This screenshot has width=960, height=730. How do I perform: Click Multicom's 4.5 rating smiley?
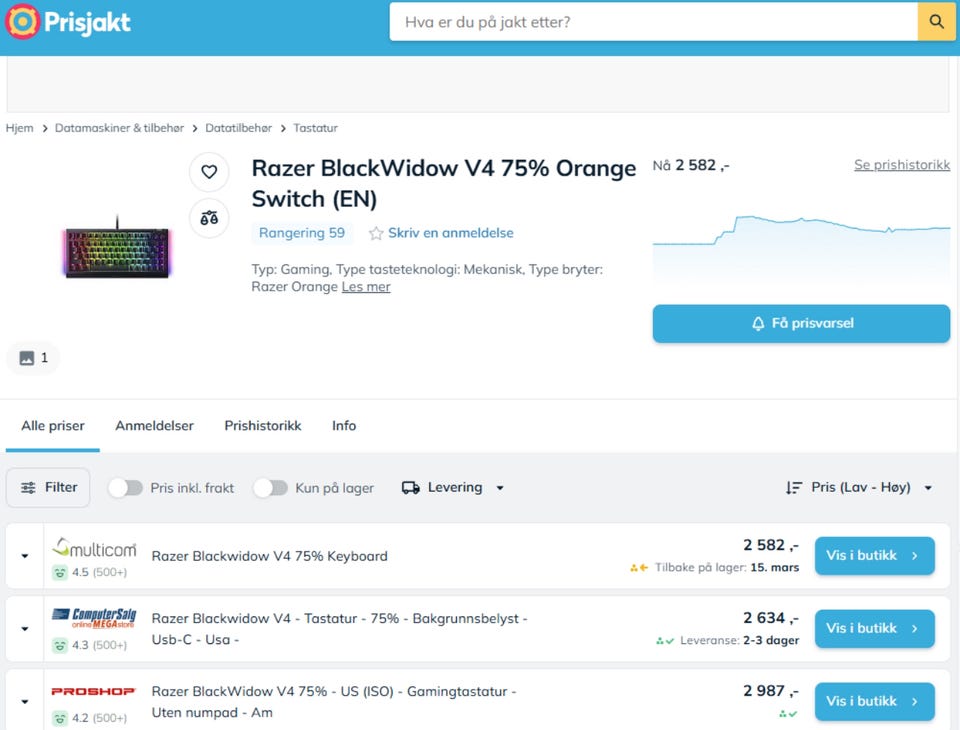(x=60, y=573)
